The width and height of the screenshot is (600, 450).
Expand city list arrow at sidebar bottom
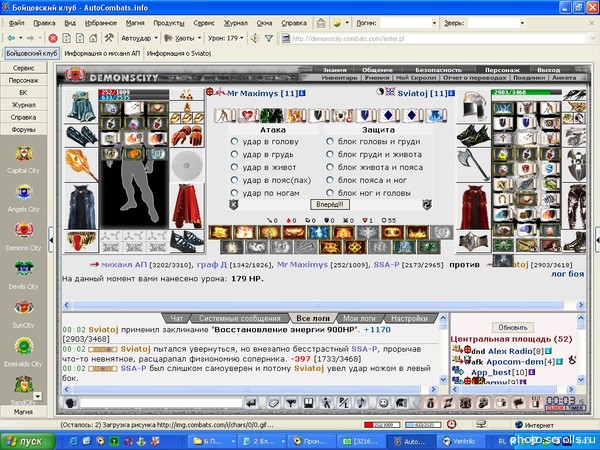38,396
